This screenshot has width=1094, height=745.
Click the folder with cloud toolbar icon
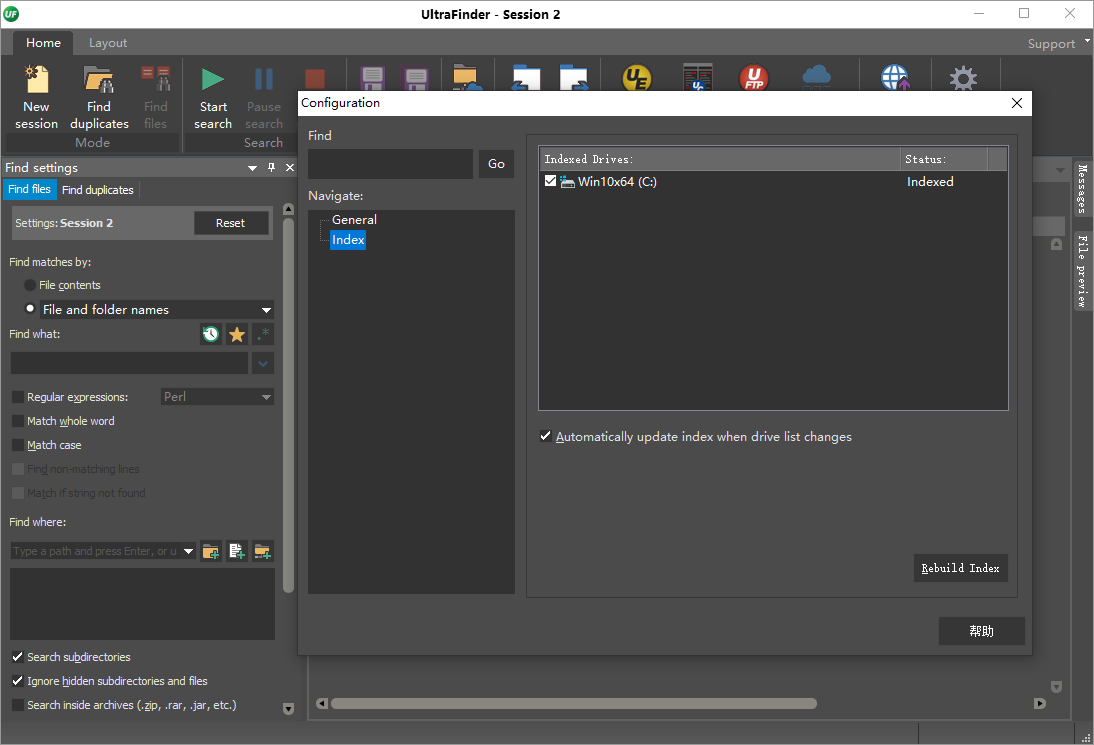pyautogui.click(x=467, y=77)
